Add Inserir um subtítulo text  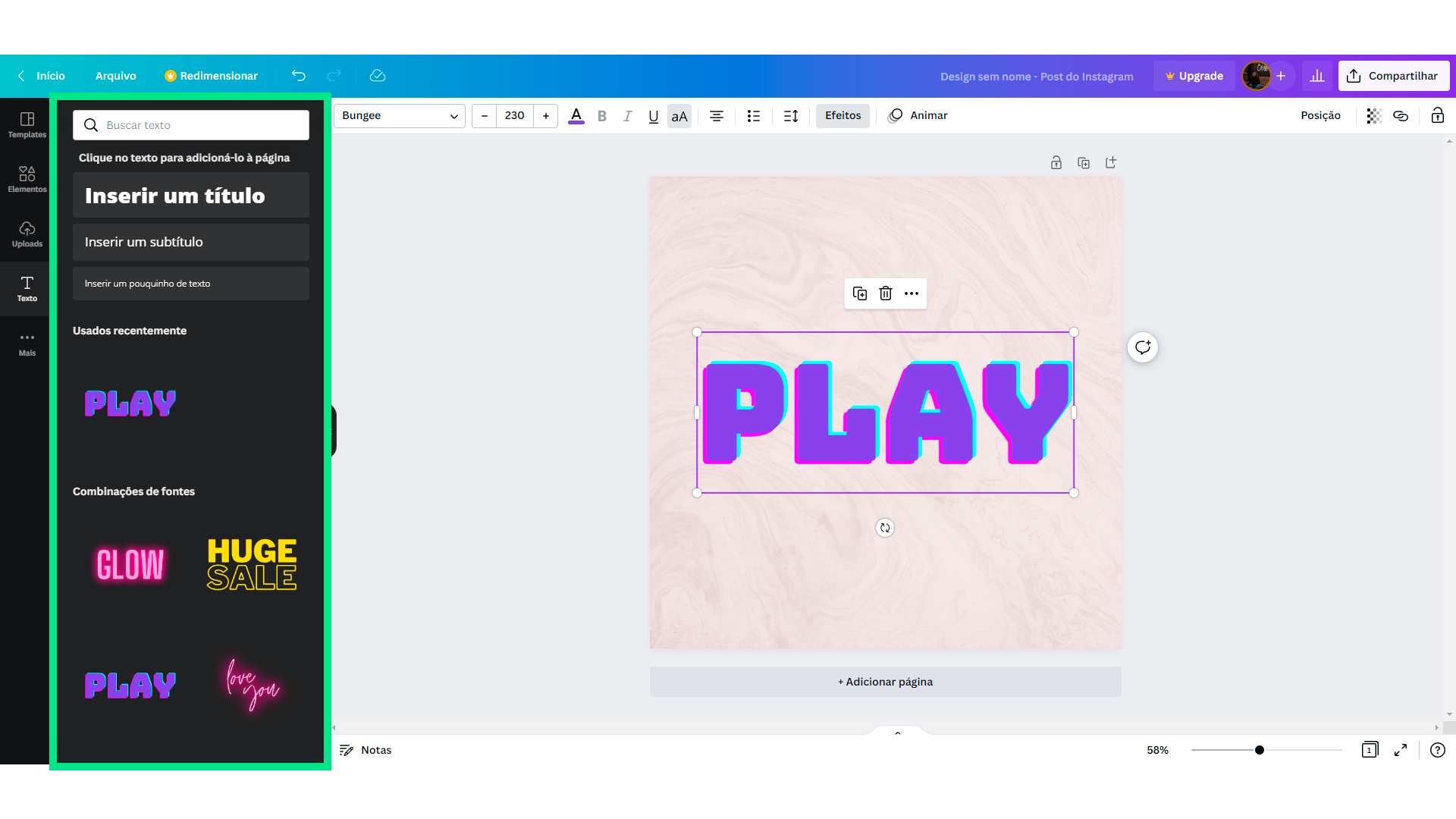pyautogui.click(x=191, y=242)
